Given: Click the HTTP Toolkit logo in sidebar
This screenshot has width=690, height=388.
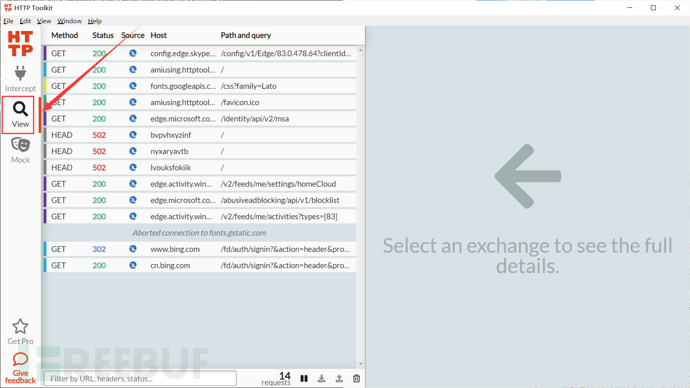Looking at the screenshot, I should pyautogui.click(x=20, y=44).
